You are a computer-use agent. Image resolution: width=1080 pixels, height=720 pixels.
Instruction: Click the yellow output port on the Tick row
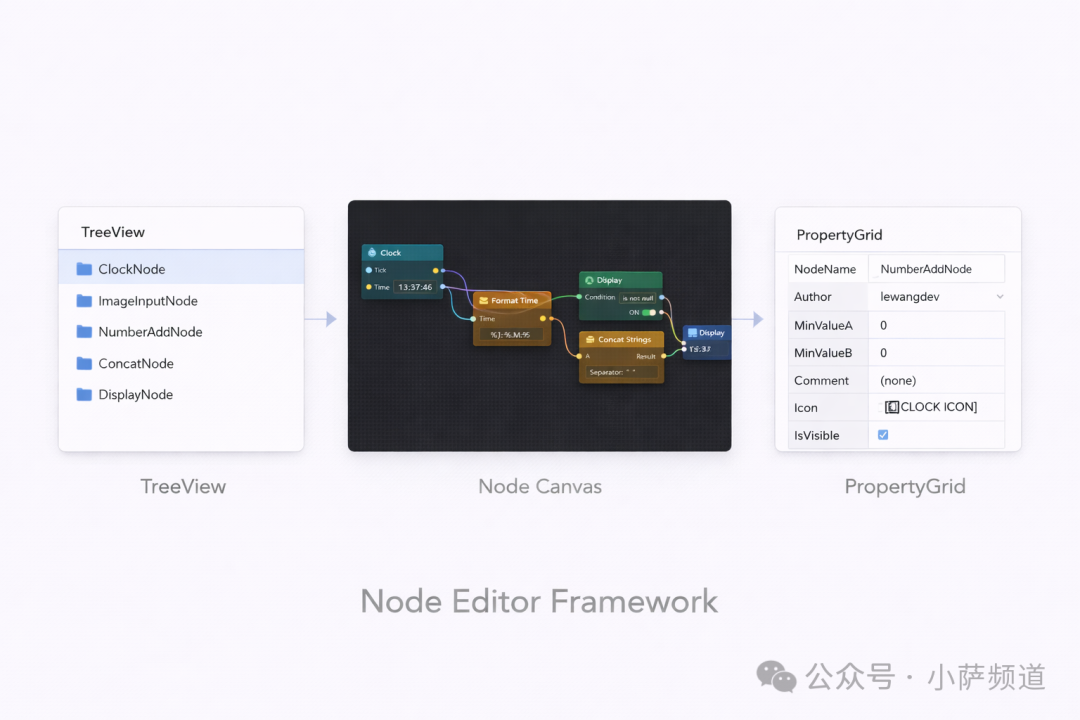coord(435,270)
